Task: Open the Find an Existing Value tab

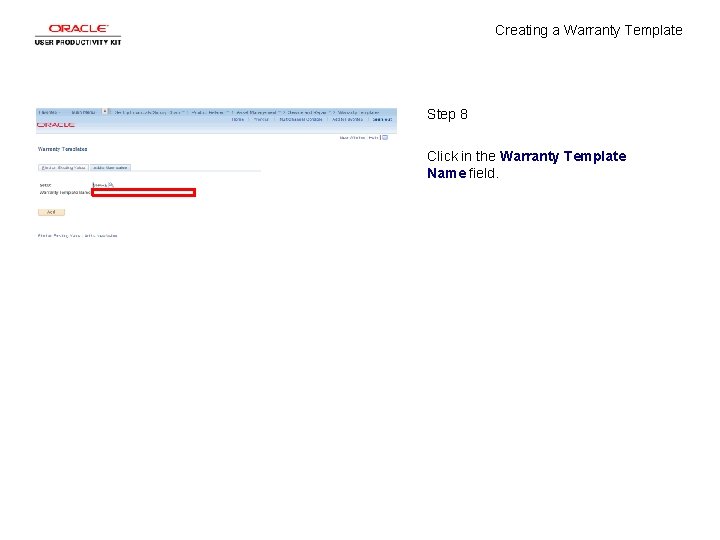Action: 63,168
